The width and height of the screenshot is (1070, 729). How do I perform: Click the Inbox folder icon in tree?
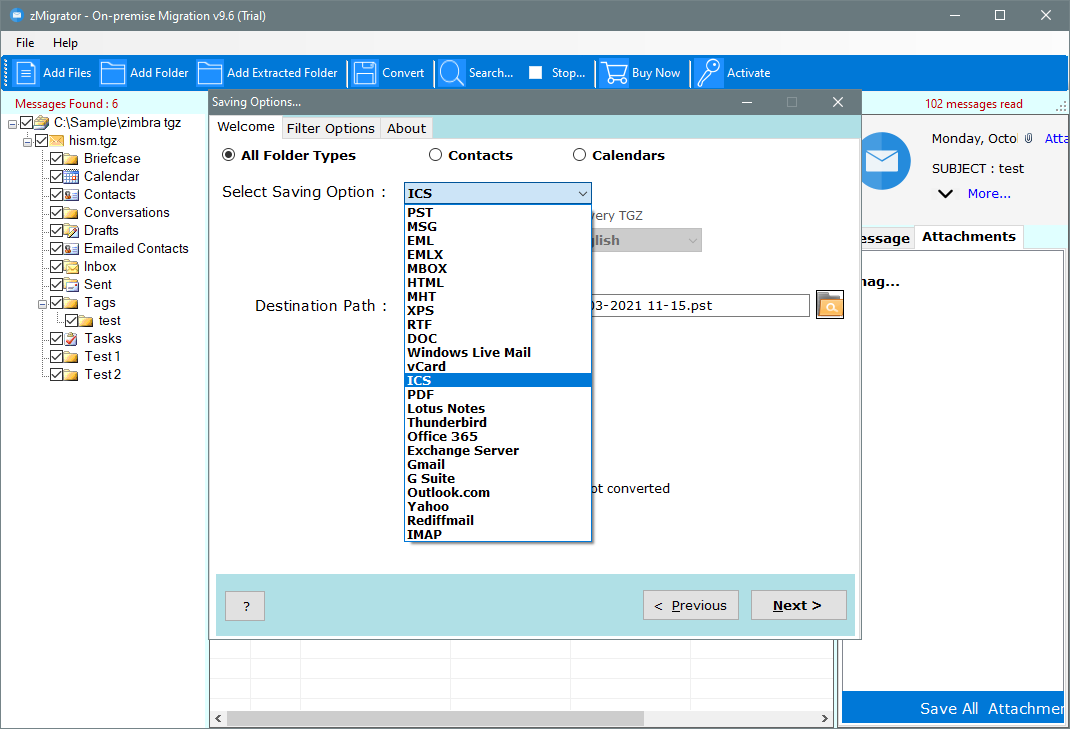[x=71, y=267]
